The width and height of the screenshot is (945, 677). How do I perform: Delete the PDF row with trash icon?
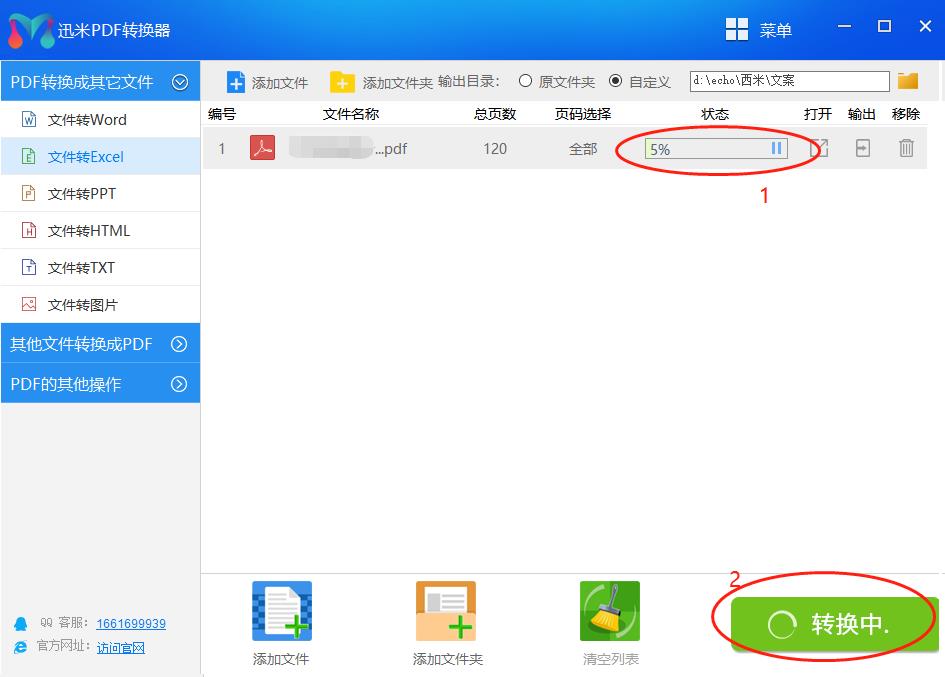pos(906,149)
